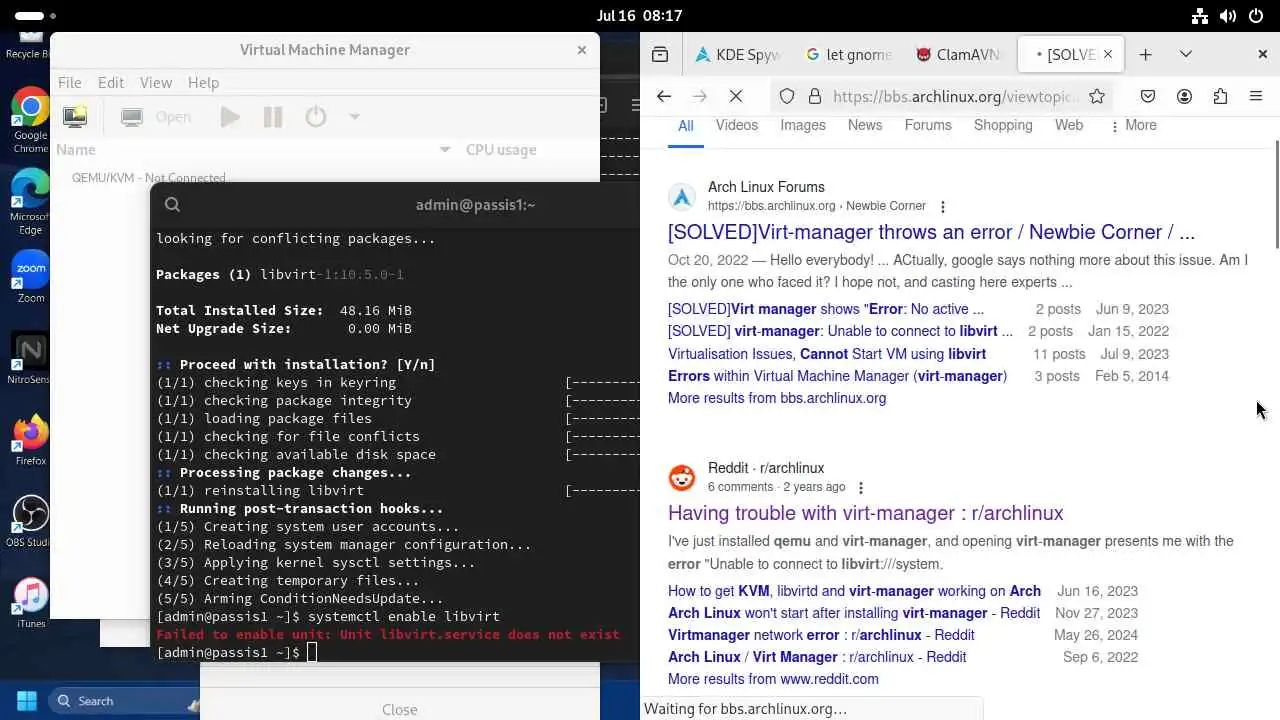Viewport: 1280px width, 720px height.
Task: Switch to the KDE Spyware browser tab
Action: point(738,55)
